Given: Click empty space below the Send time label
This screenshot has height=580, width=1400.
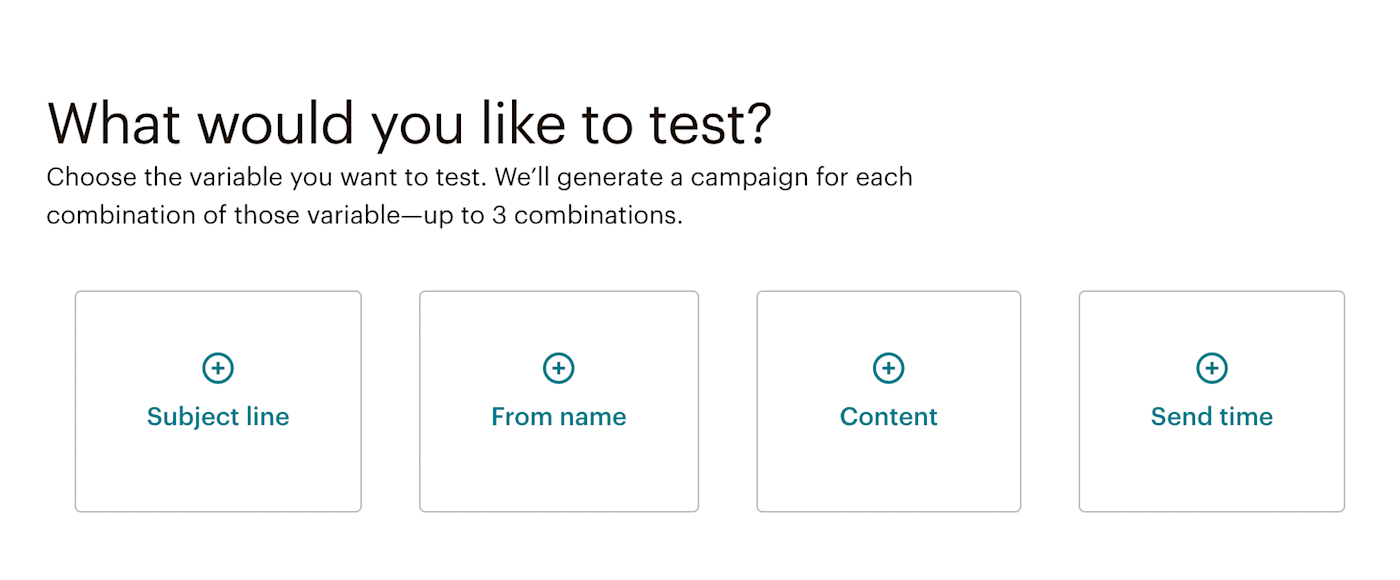Looking at the screenshot, I should tap(1211, 472).
